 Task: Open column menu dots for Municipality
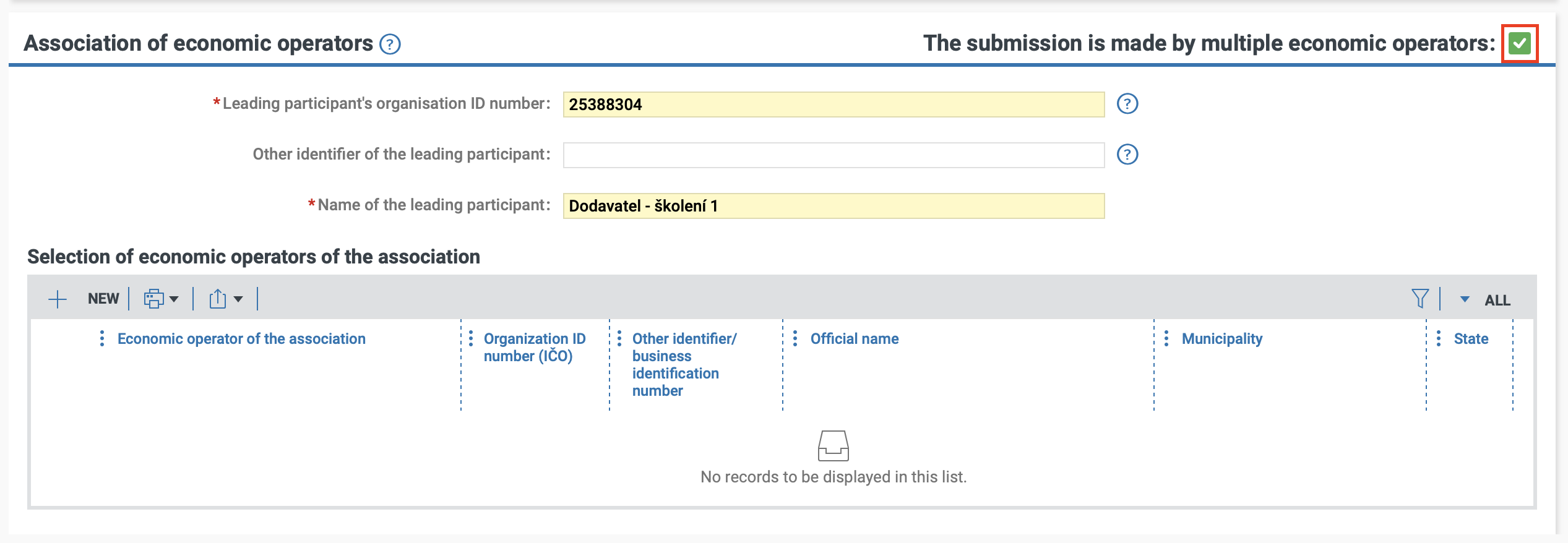click(1166, 339)
